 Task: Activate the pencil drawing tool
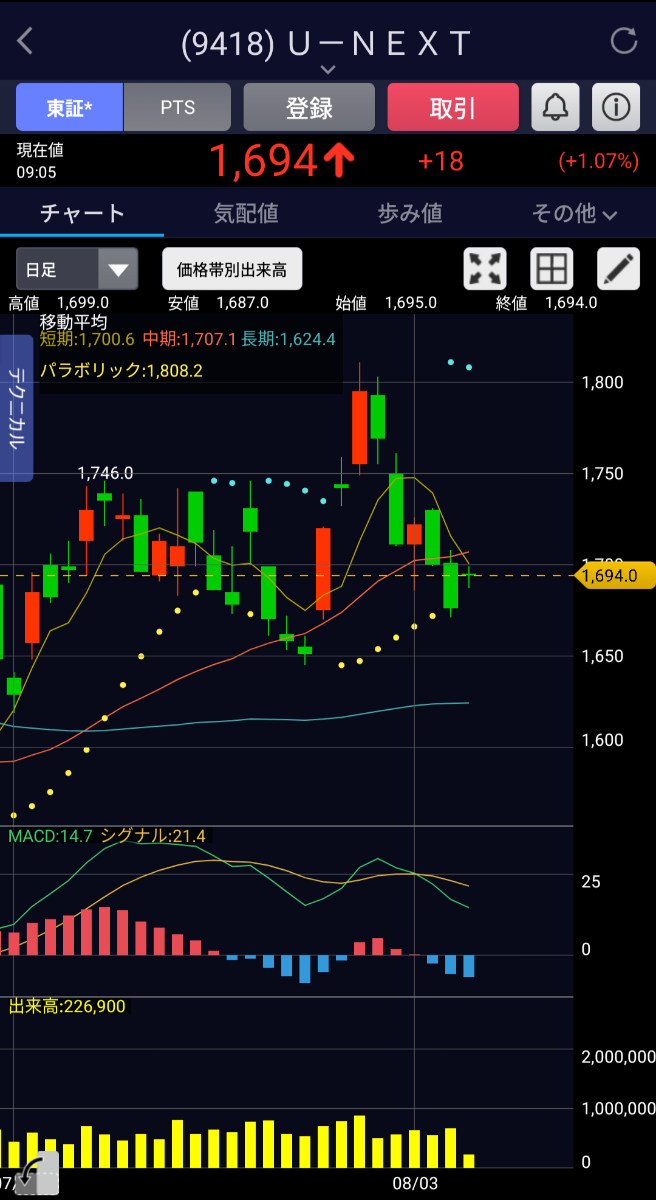click(x=618, y=268)
